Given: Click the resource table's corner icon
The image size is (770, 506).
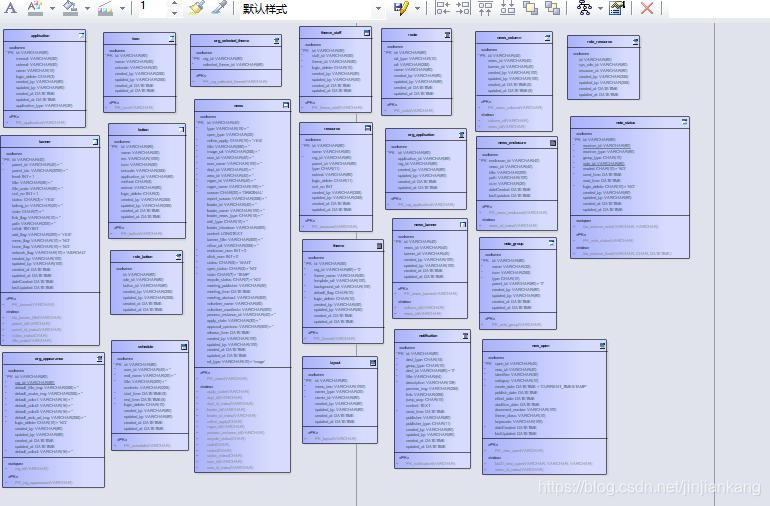Looking at the screenshot, I should pos(368,128).
